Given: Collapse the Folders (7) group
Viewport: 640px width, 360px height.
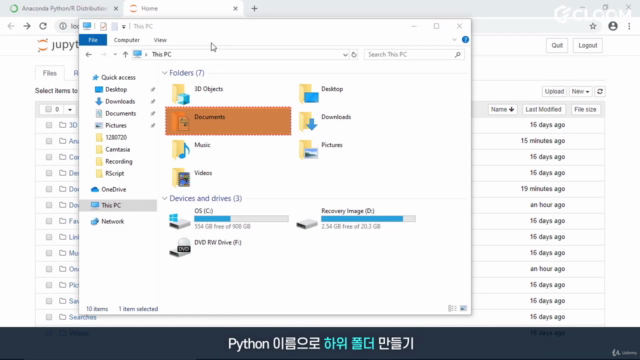Looking at the screenshot, I should [164, 73].
